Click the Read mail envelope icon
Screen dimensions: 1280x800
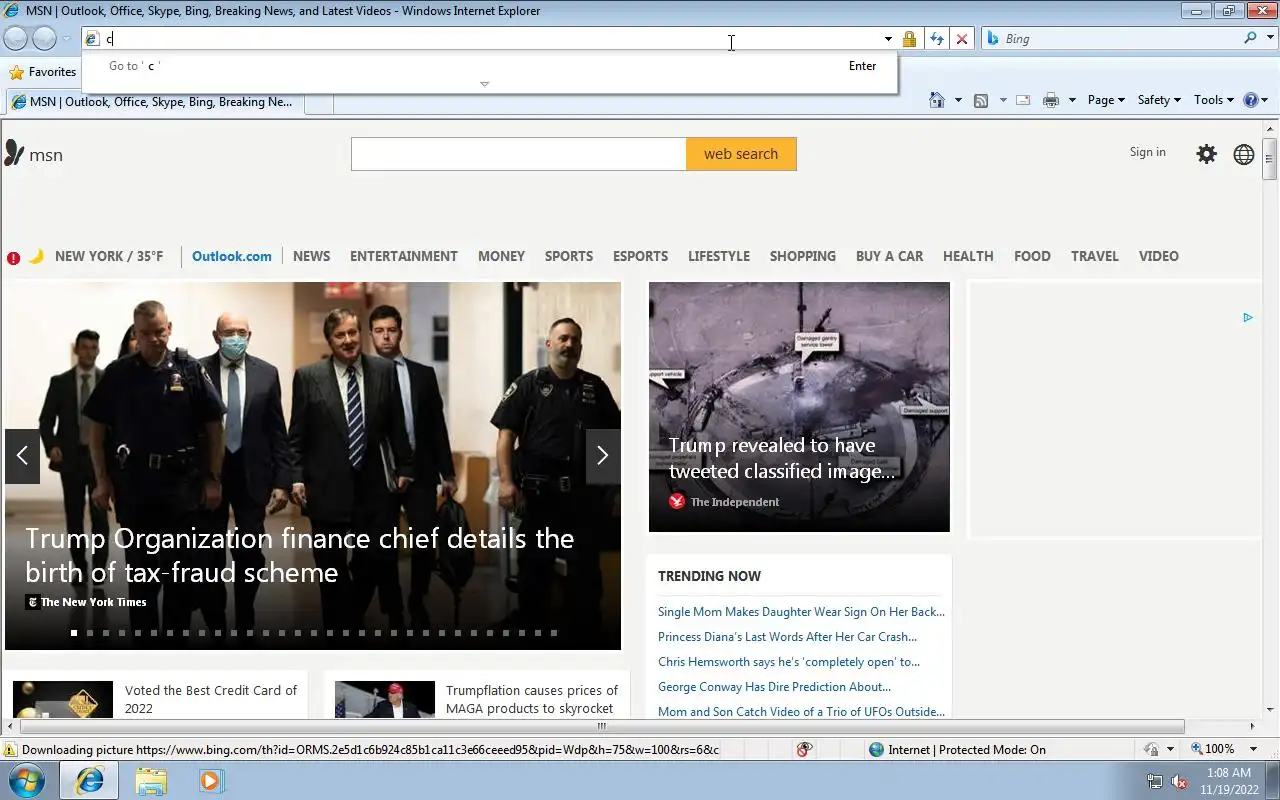pyautogui.click(x=1023, y=100)
